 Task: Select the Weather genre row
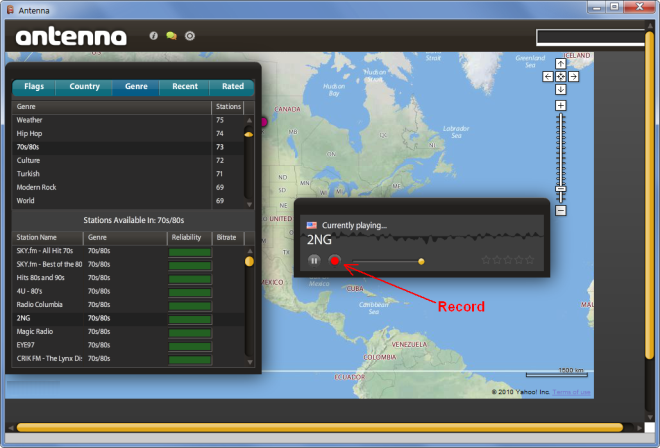coord(128,120)
